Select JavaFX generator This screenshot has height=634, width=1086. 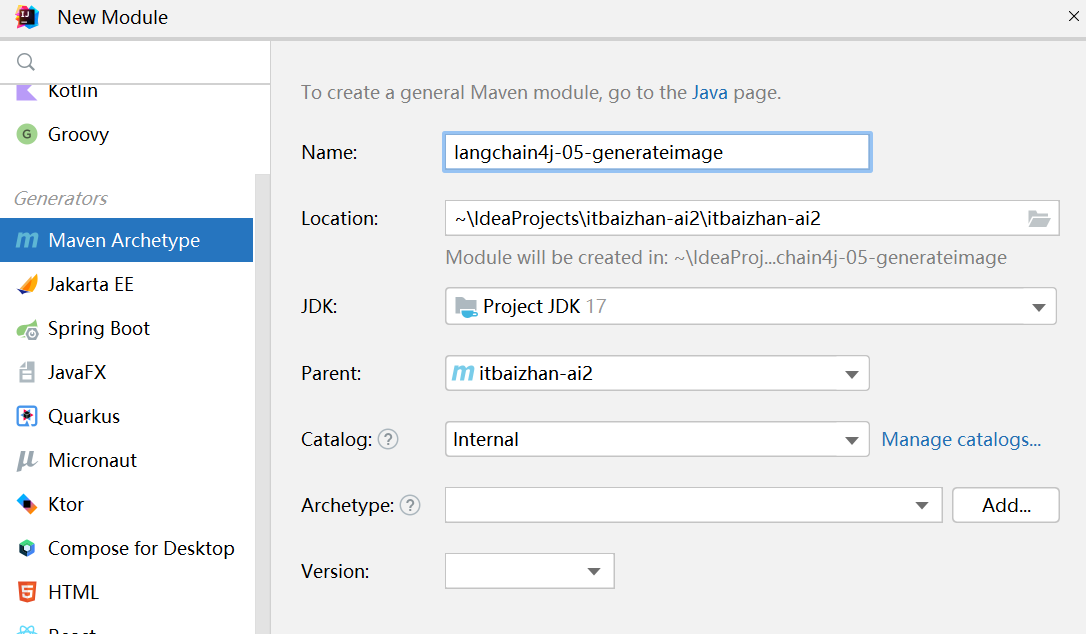point(126,372)
